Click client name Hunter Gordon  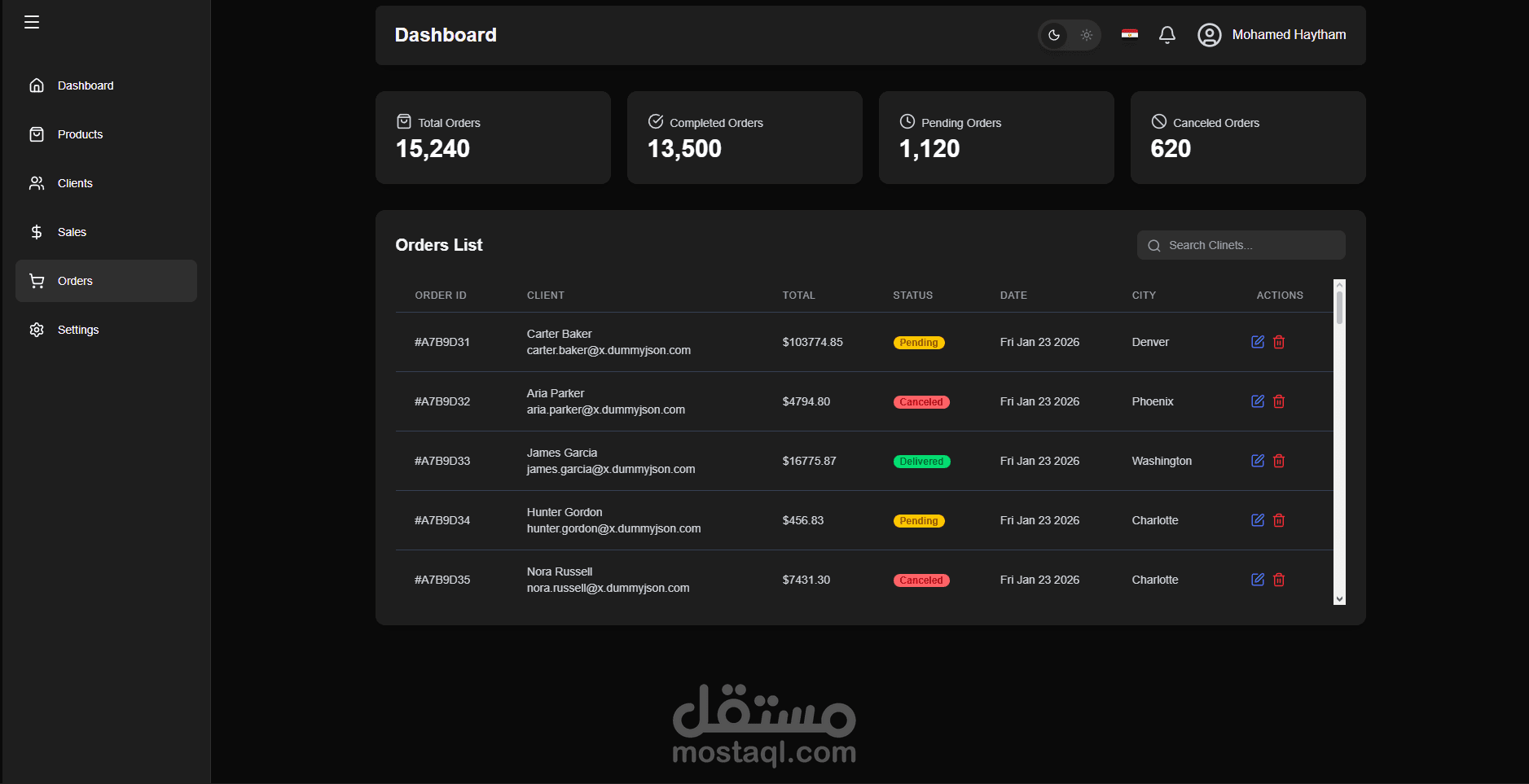coord(565,512)
